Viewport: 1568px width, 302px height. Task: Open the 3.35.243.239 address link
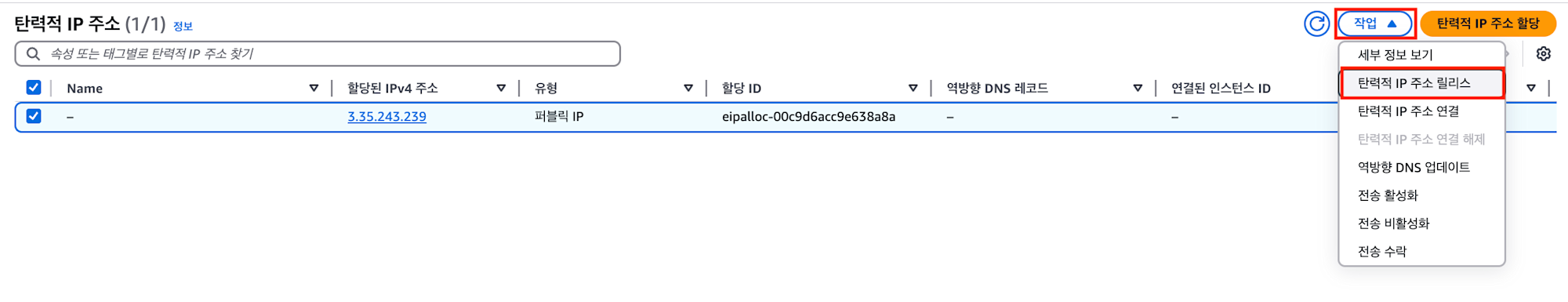(x=387, y=116)
